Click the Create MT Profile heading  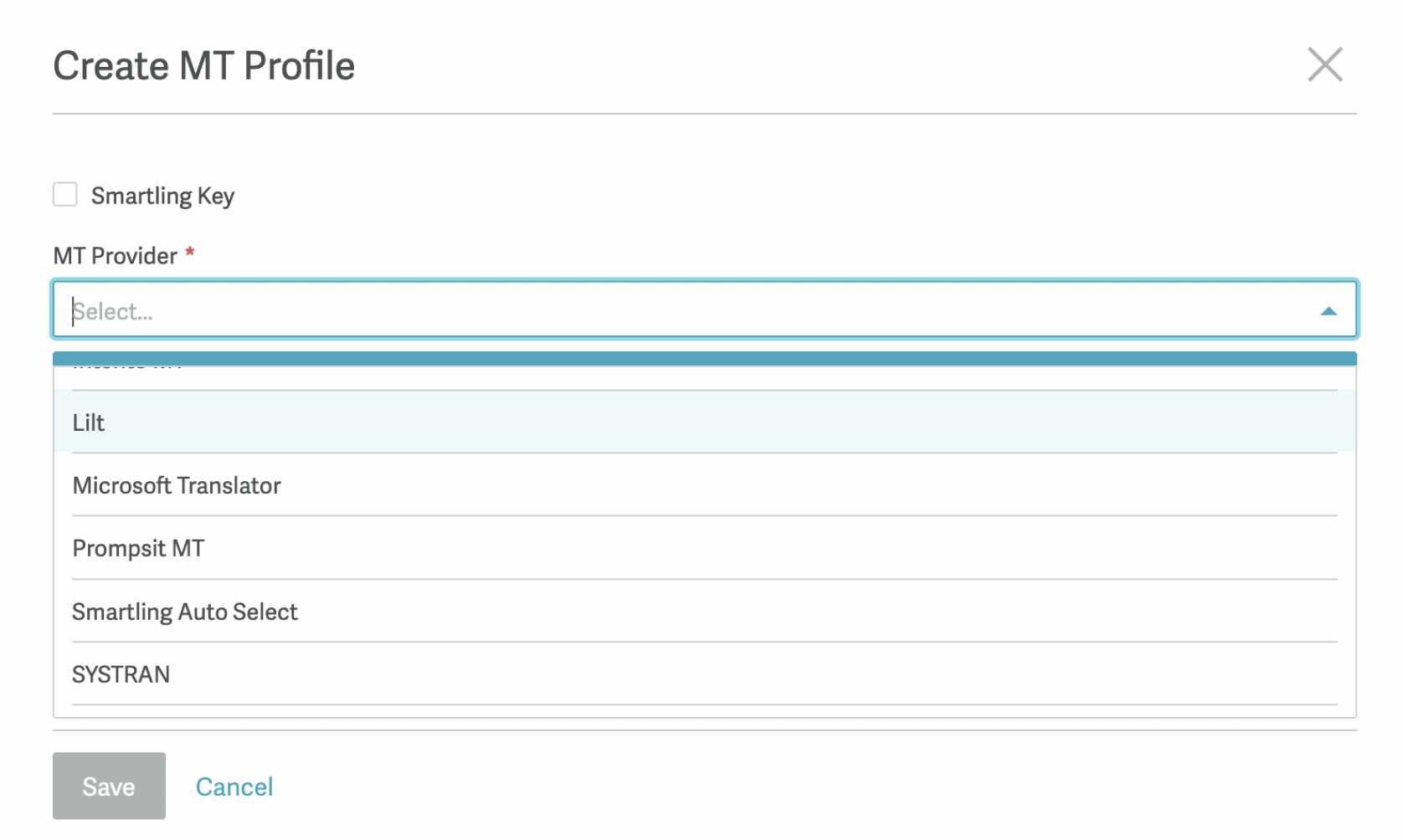point(204,65)
